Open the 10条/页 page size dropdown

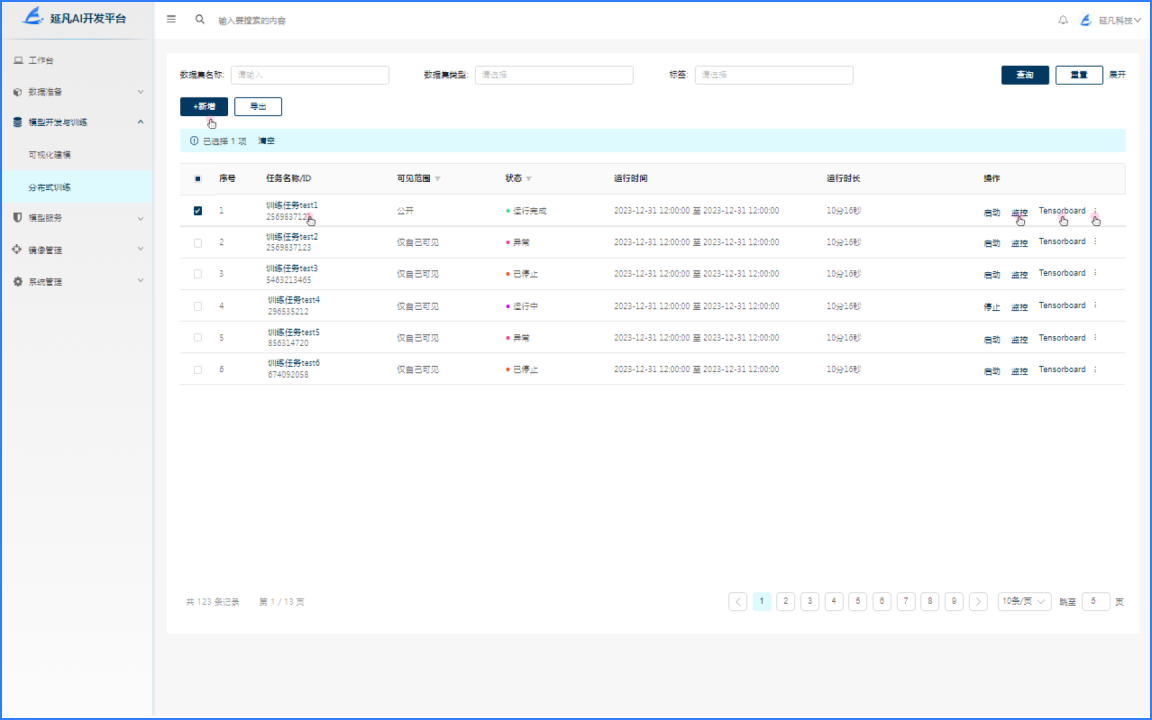1025,601
